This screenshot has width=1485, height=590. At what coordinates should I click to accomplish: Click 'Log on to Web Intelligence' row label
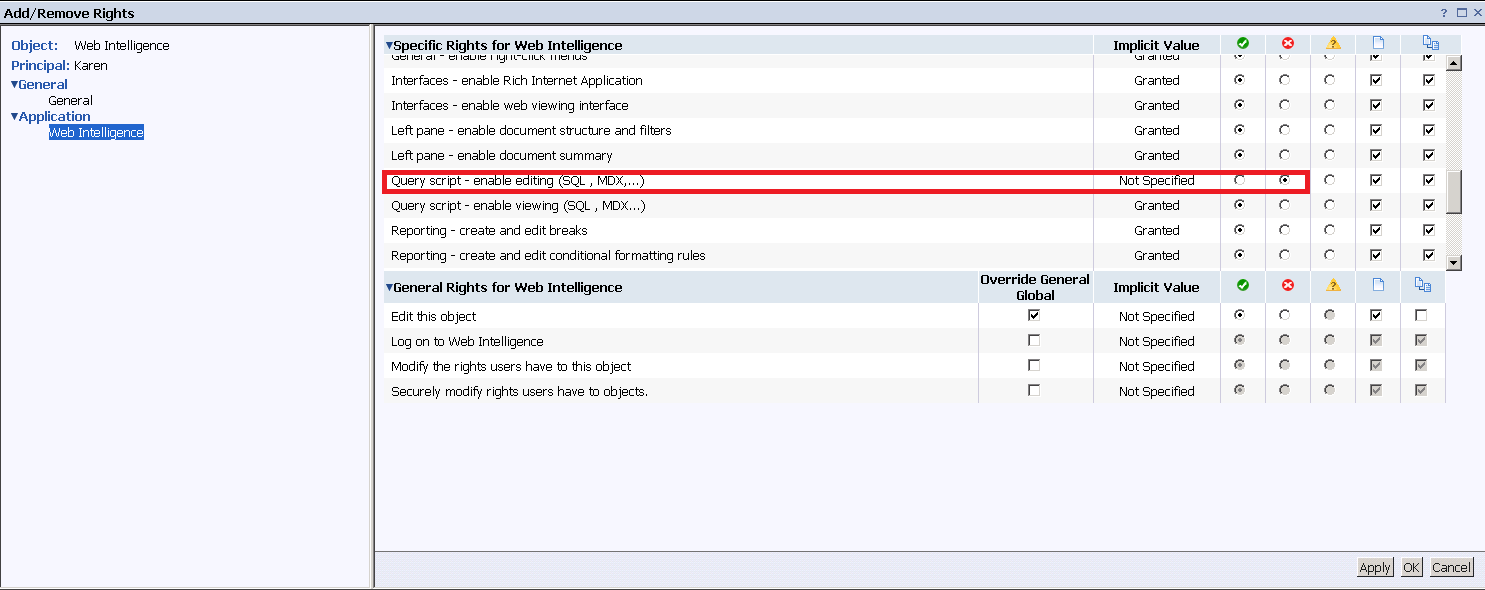pyautogui.click(x=467, y=341)
